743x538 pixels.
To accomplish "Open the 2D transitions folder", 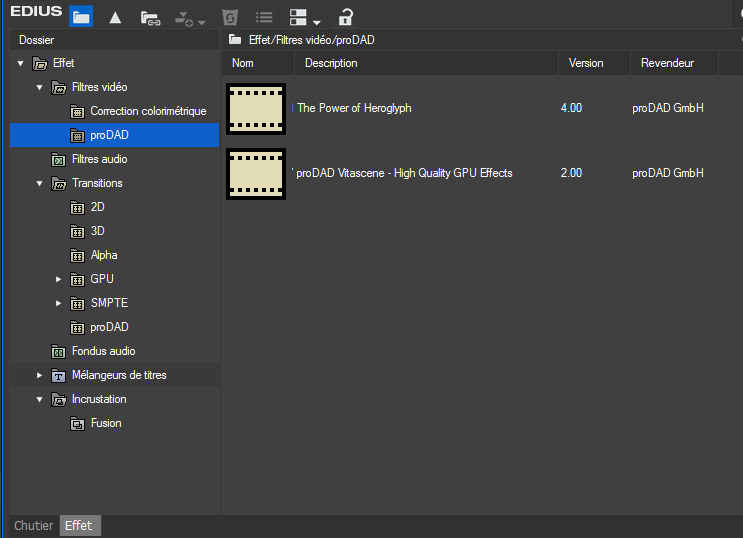I will [97, 207].
